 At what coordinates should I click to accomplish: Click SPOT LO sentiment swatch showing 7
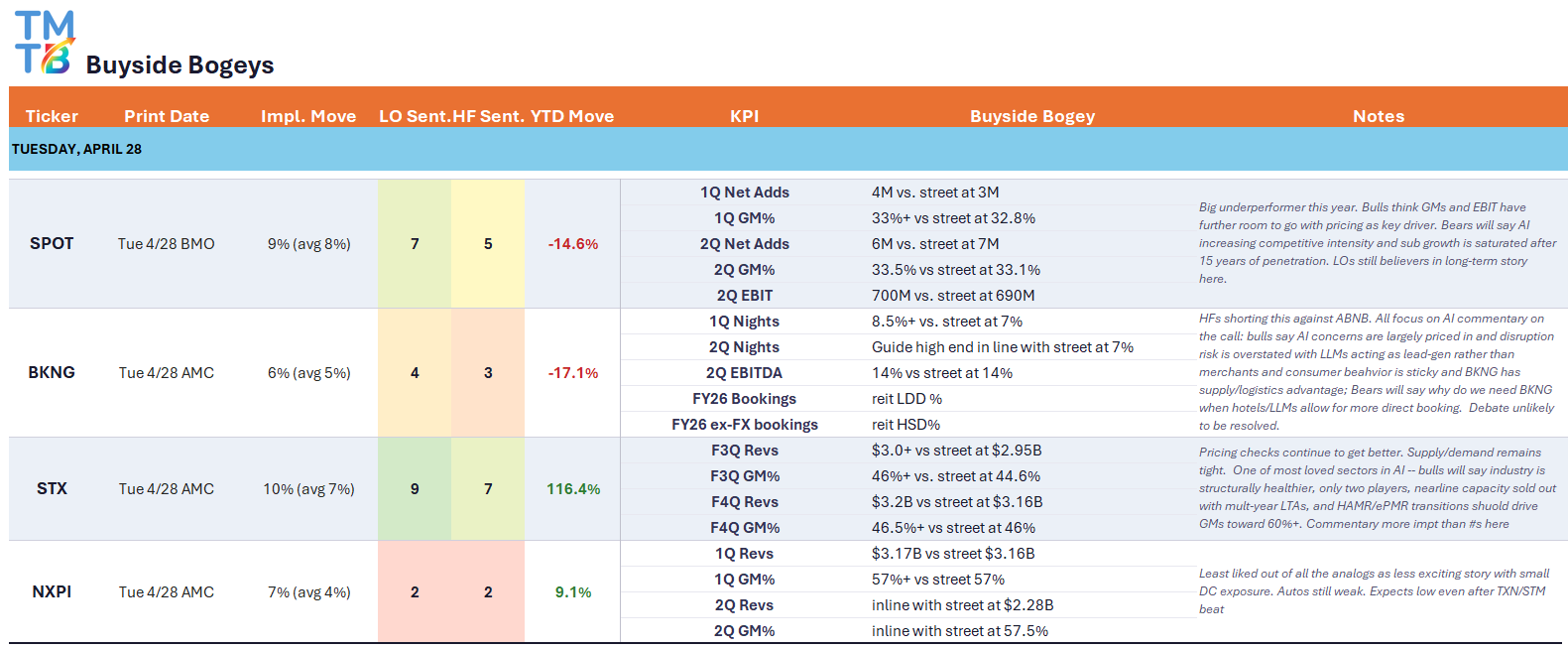point(415,243)
